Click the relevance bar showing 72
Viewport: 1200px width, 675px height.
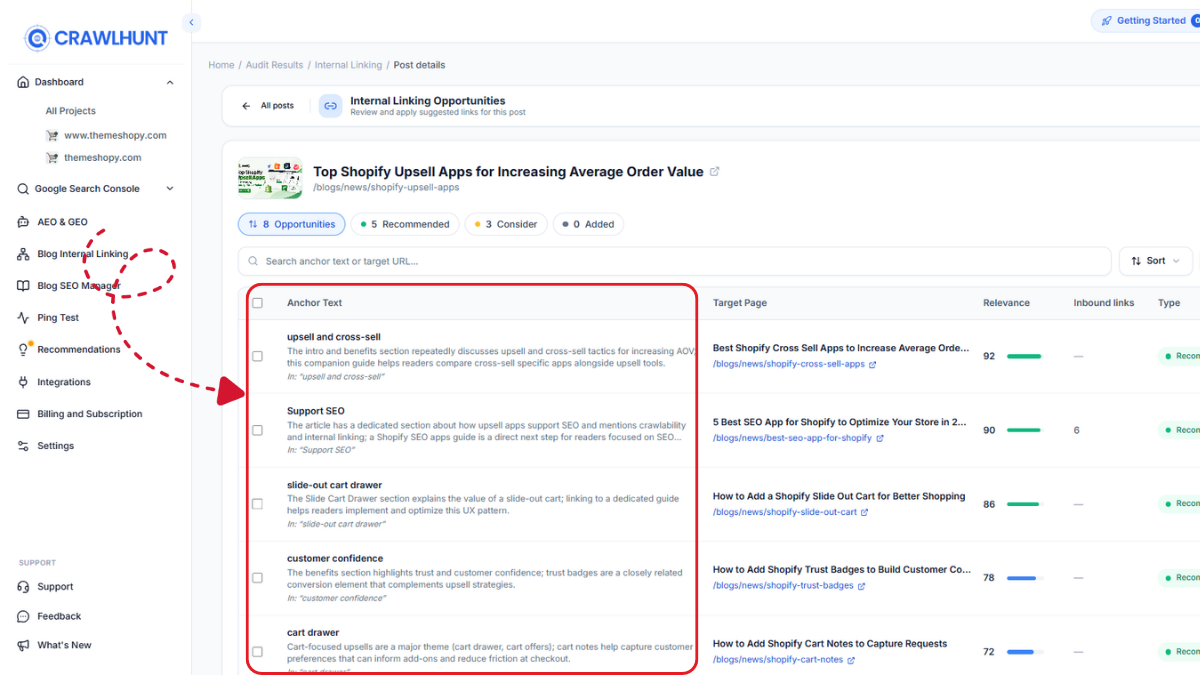(1024, 652)
